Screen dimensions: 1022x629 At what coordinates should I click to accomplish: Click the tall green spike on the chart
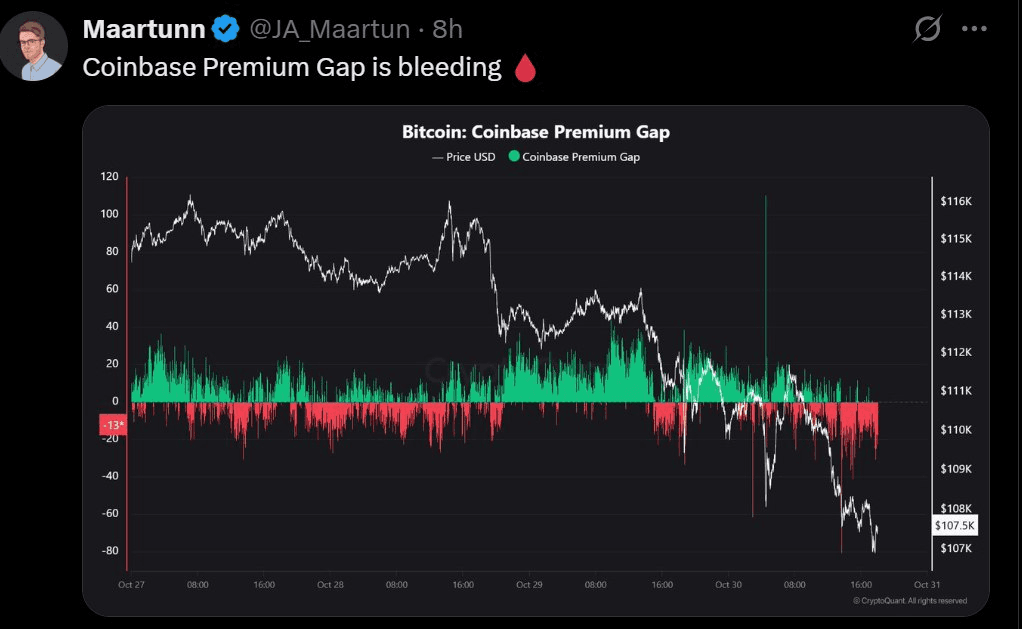(x=766, y=280)
